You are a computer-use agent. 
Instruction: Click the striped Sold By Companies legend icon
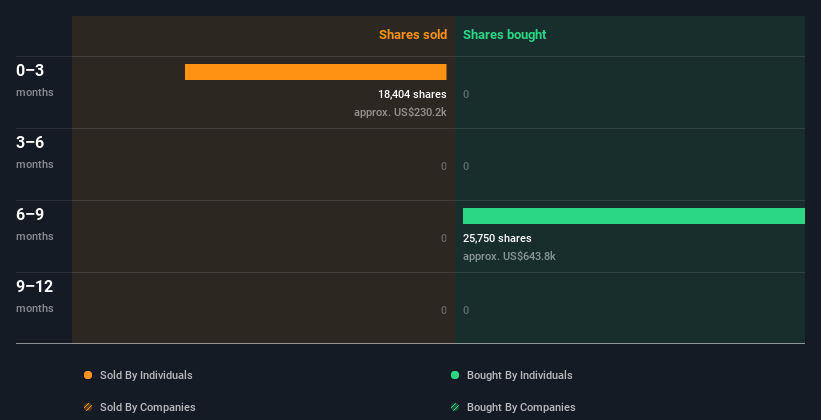point(88,407)
